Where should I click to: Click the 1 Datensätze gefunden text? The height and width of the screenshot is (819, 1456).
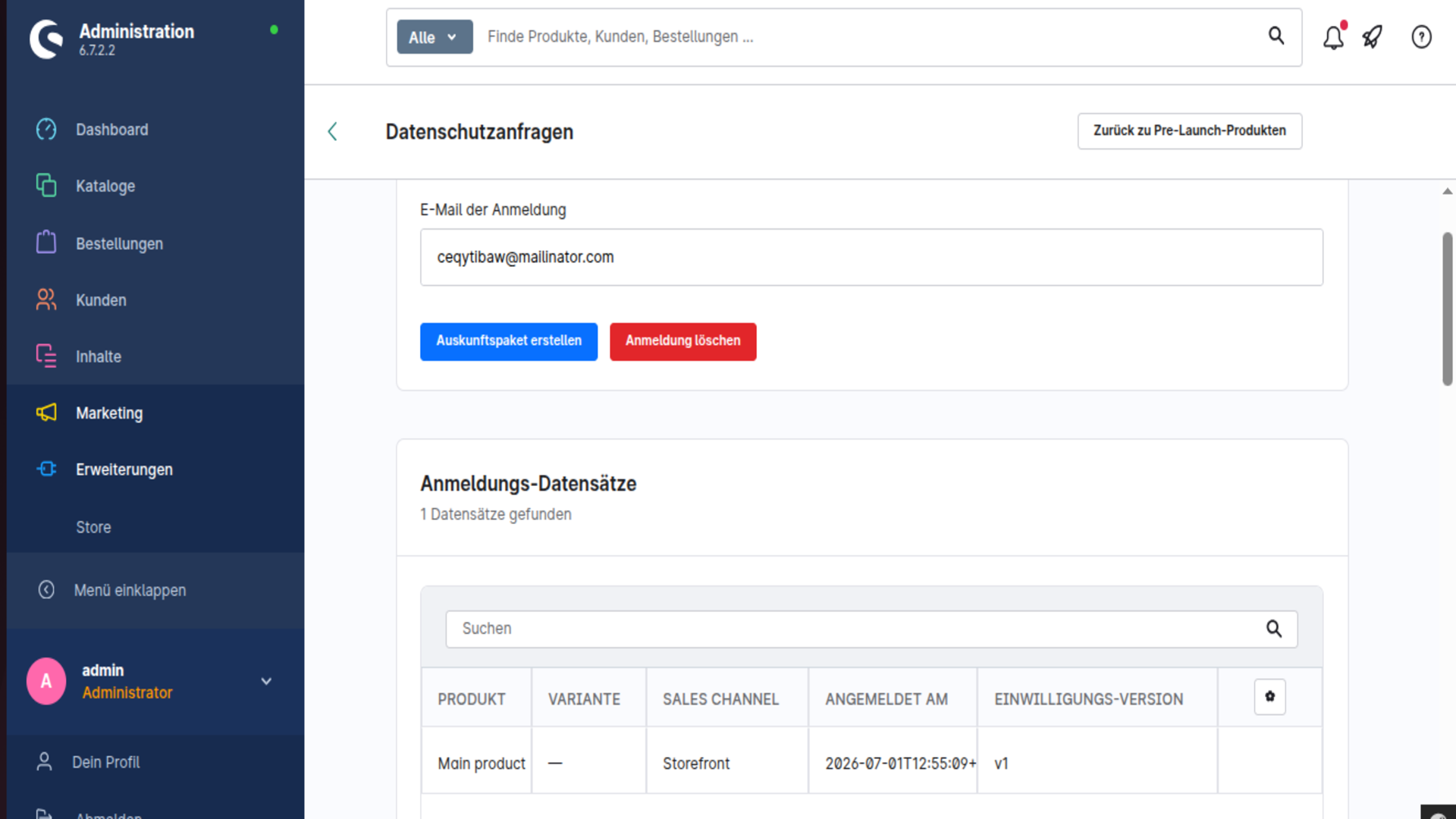(x=496, y=514)
